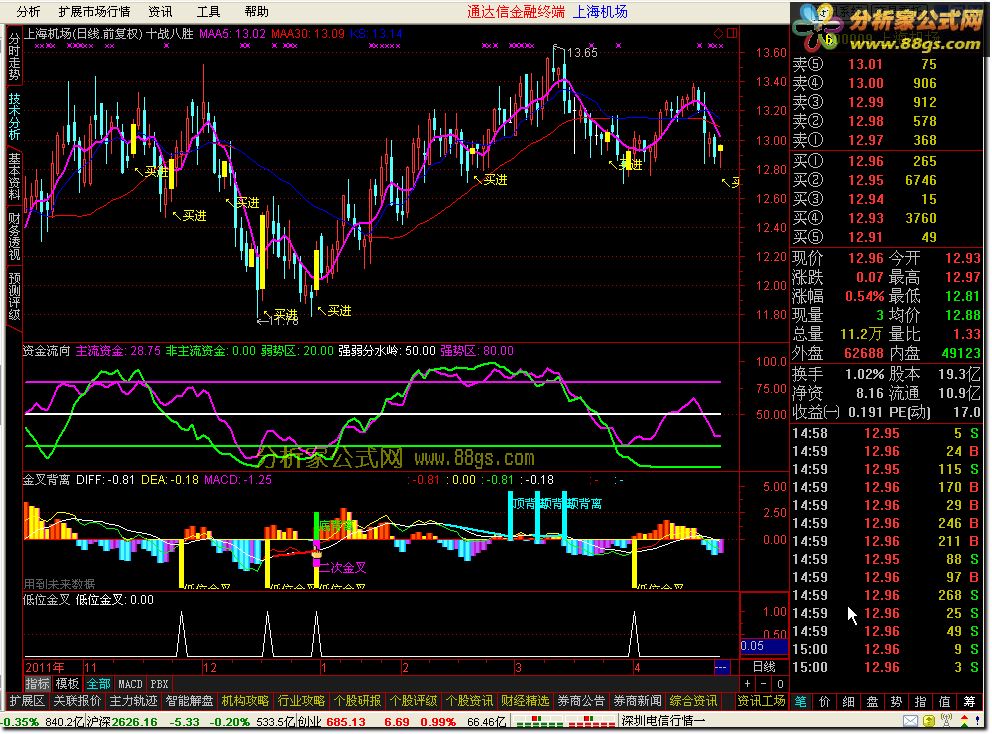
Task: Open the 关联报价 tab
Action: coord(77,701)
